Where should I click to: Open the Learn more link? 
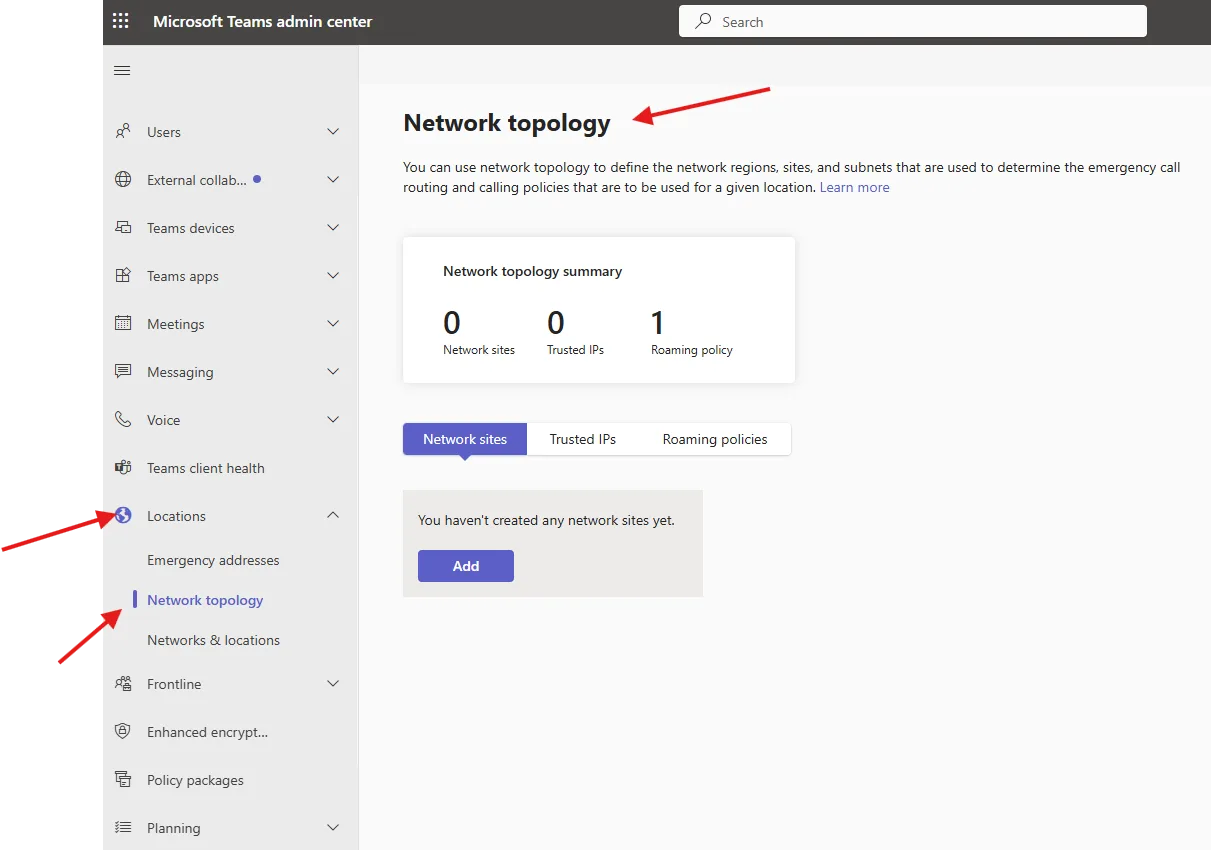854,187
